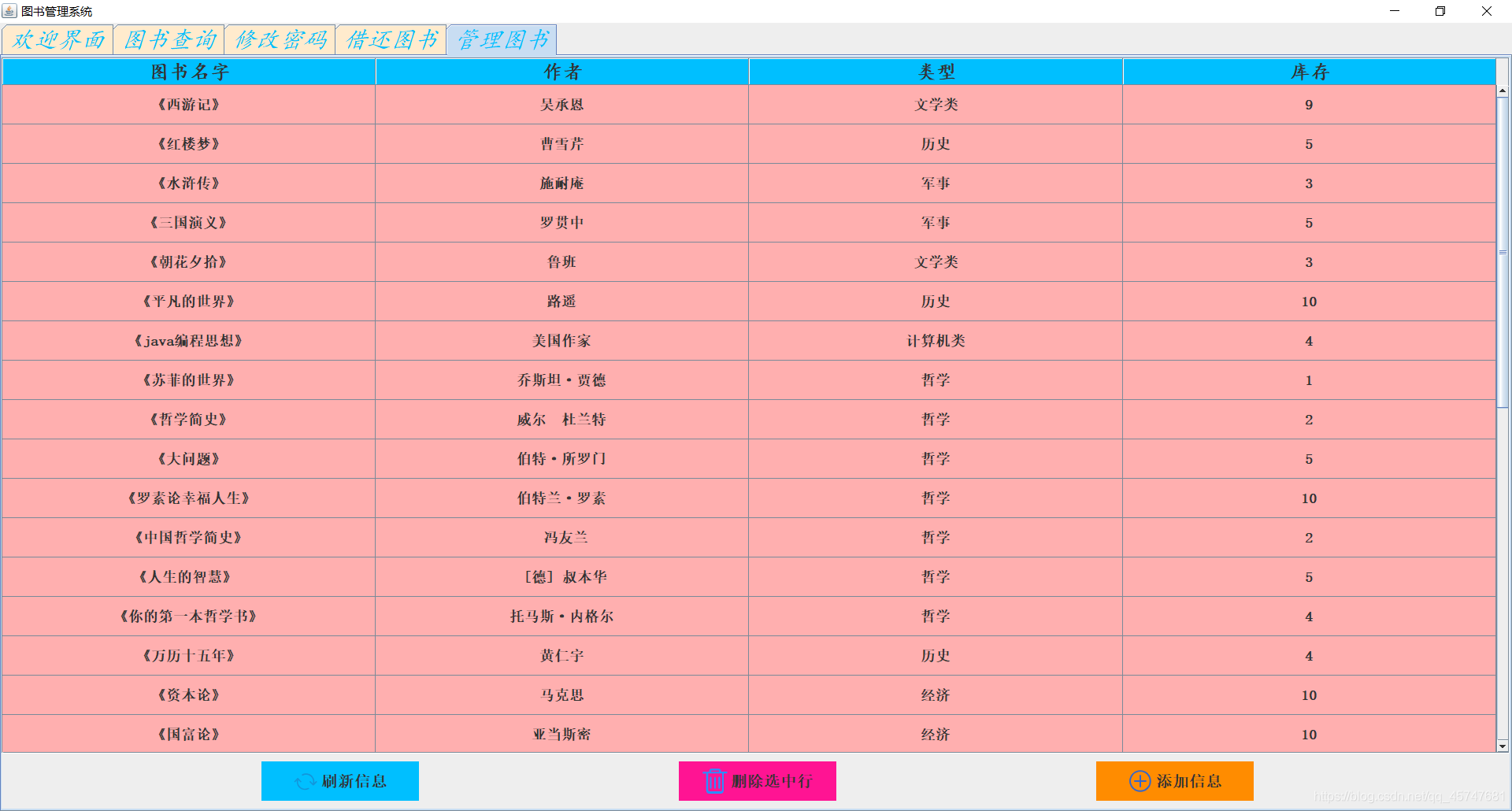
Task: Select the 《苏菲的世界》 cell
Action: (x=189, y=380)
